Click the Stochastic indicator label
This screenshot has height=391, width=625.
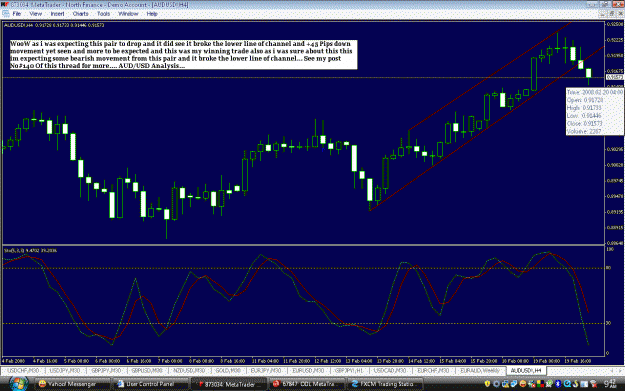click(x=30, y=250)
